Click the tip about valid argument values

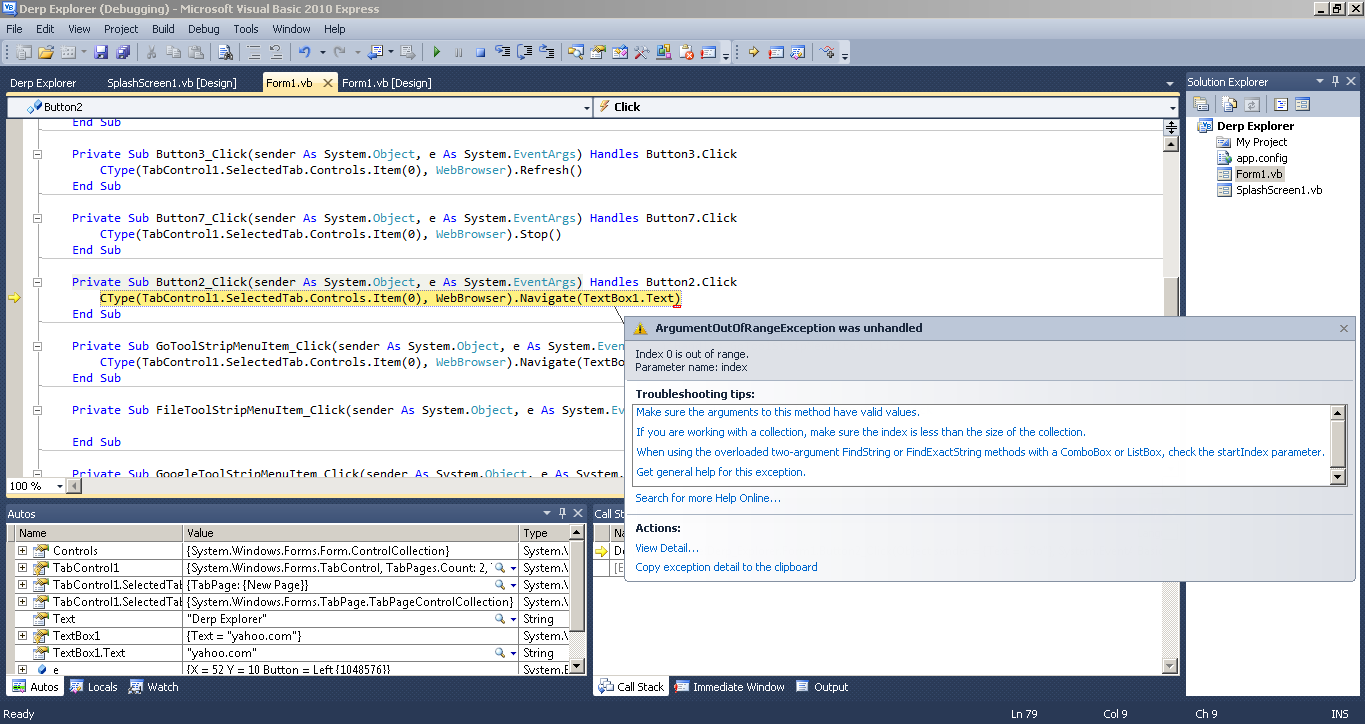pyautogui.click(x=778, y=412)
